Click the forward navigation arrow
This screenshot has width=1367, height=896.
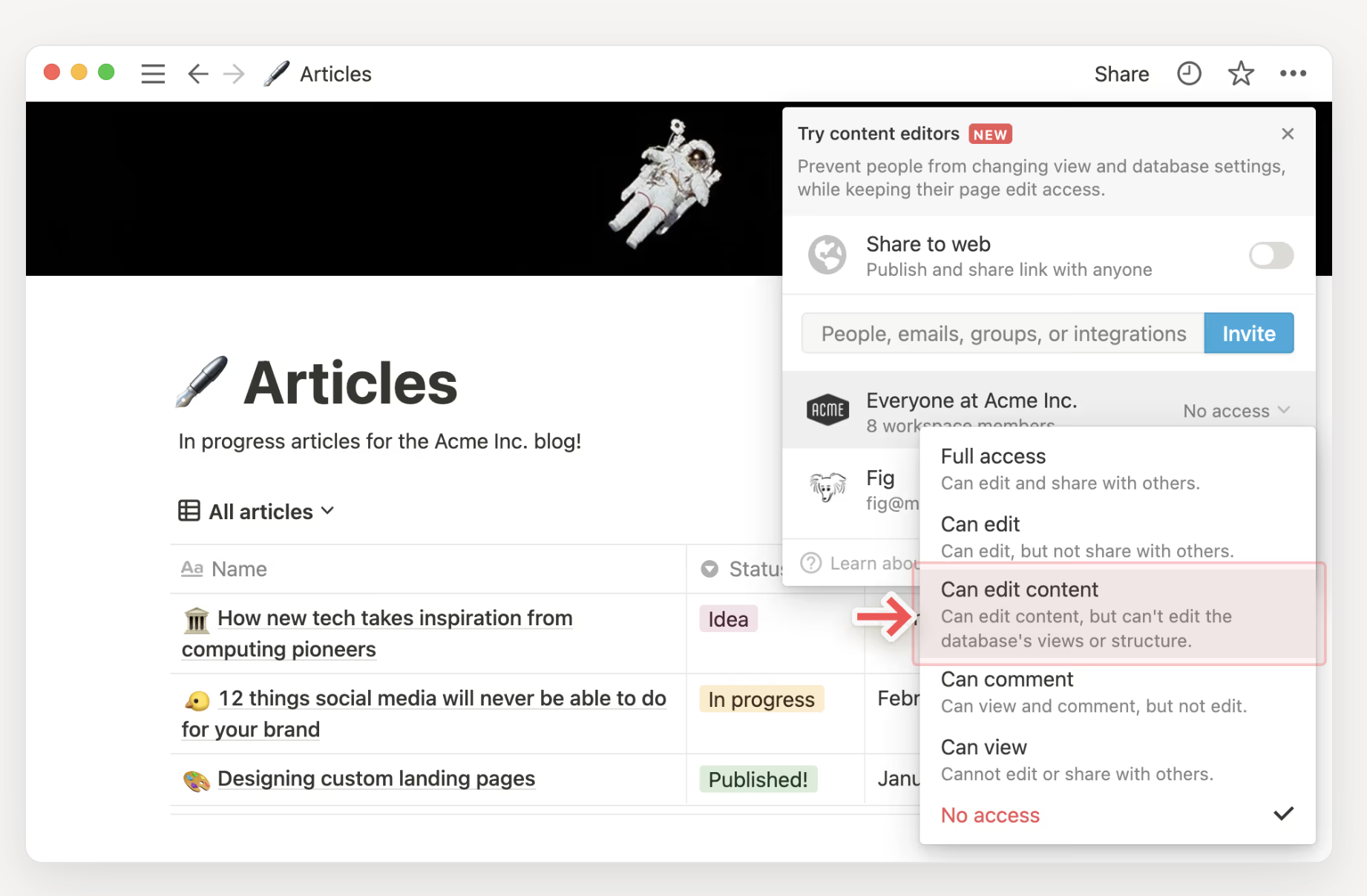pos(234,73)
